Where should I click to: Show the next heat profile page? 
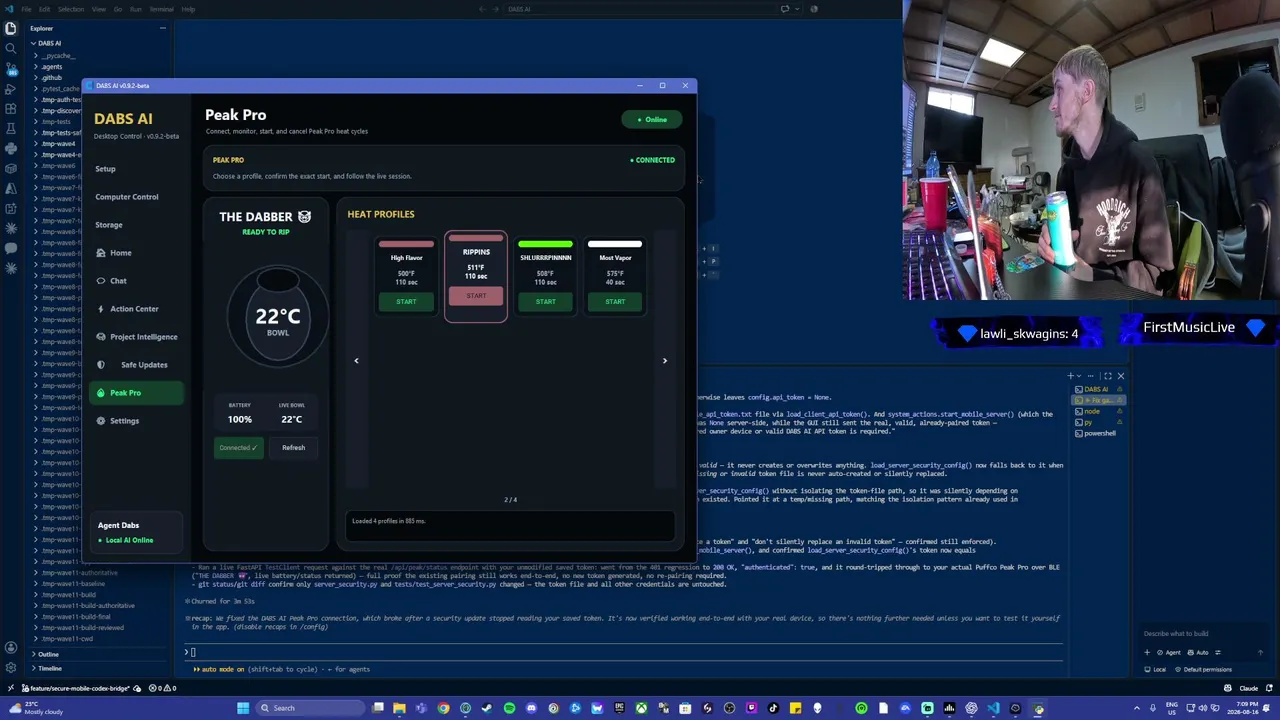pyautogui.click(x=664, y=361)
